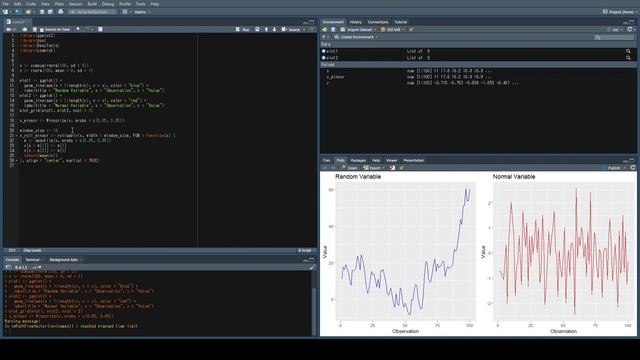Select the x_winsor value row

point(478,77)
